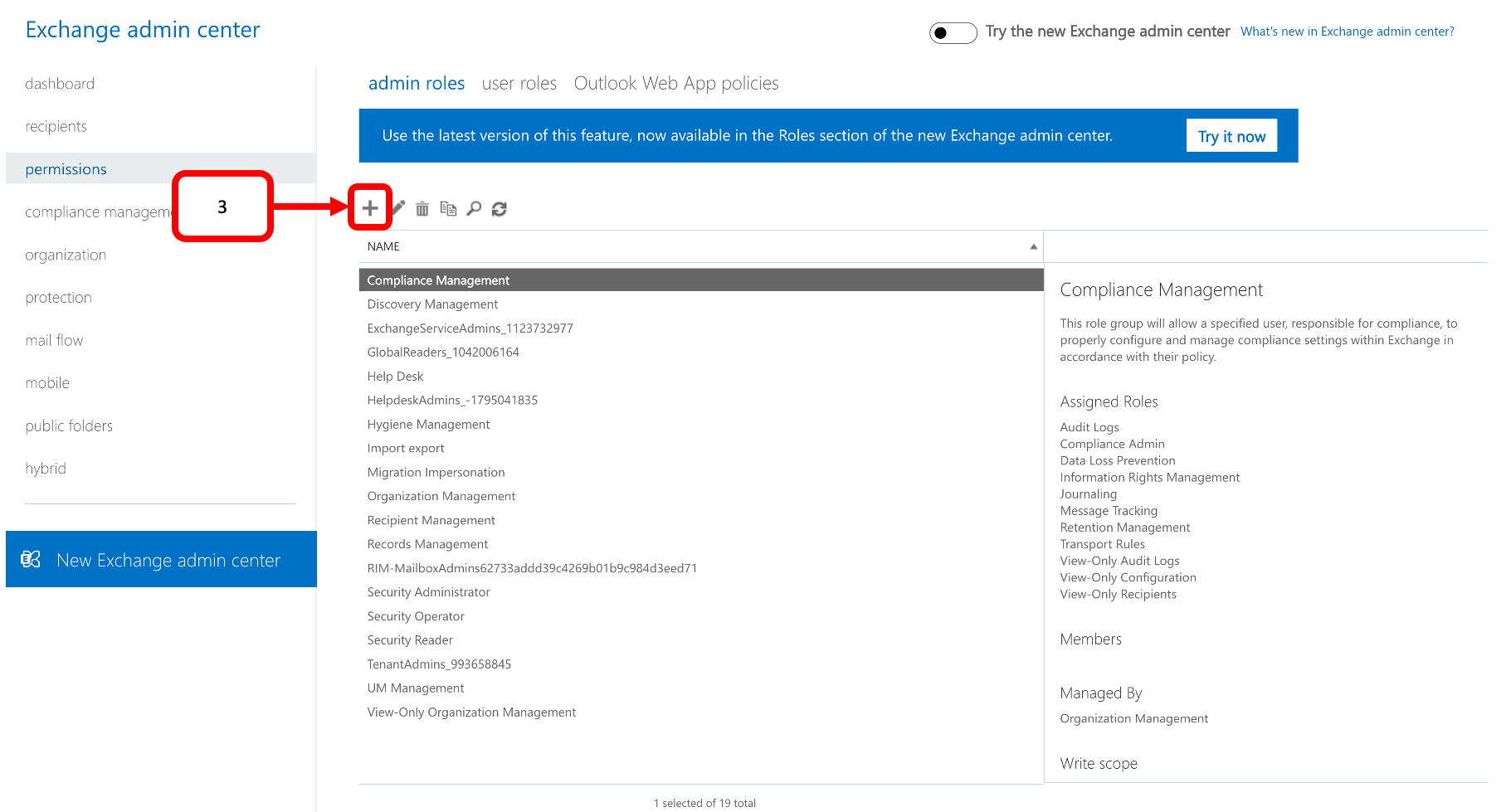
Task: Click the icon beside New Exchange admin center
Action: click(x=31, y=560)
